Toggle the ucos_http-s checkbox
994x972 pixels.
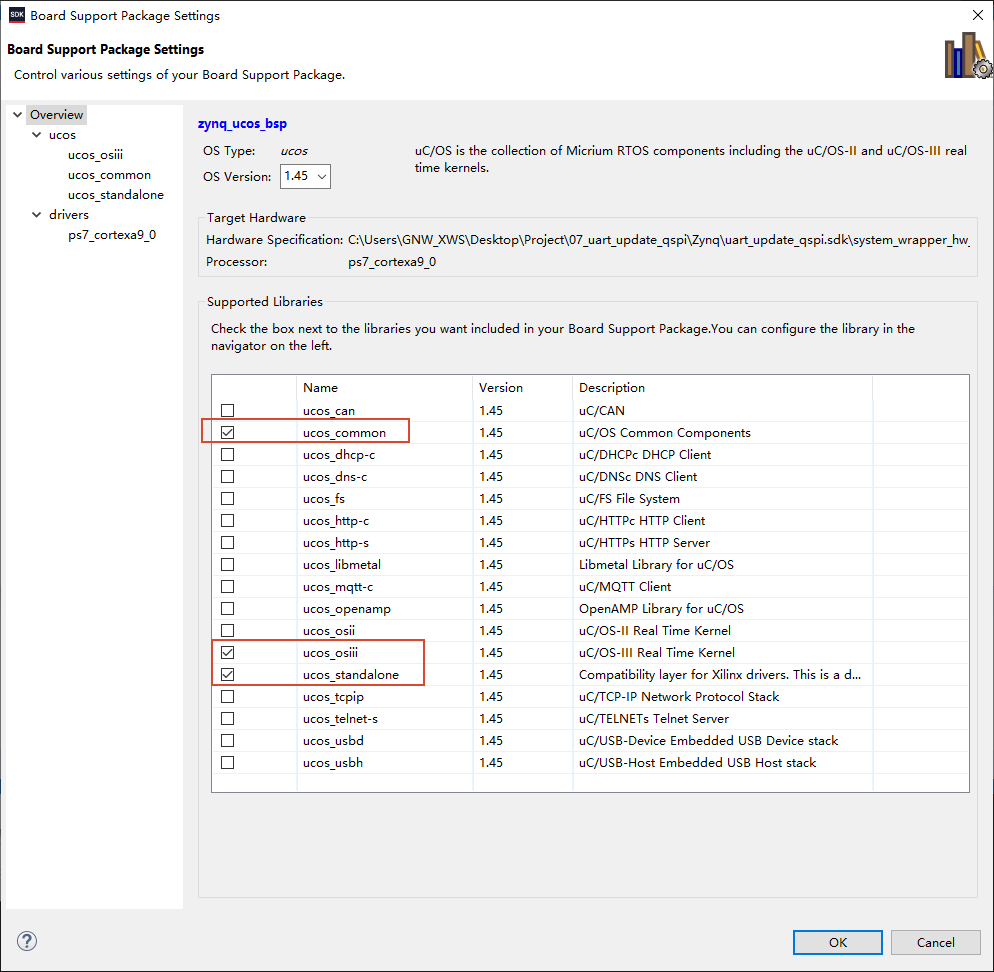pyautogui.click(x=228, y=543)
